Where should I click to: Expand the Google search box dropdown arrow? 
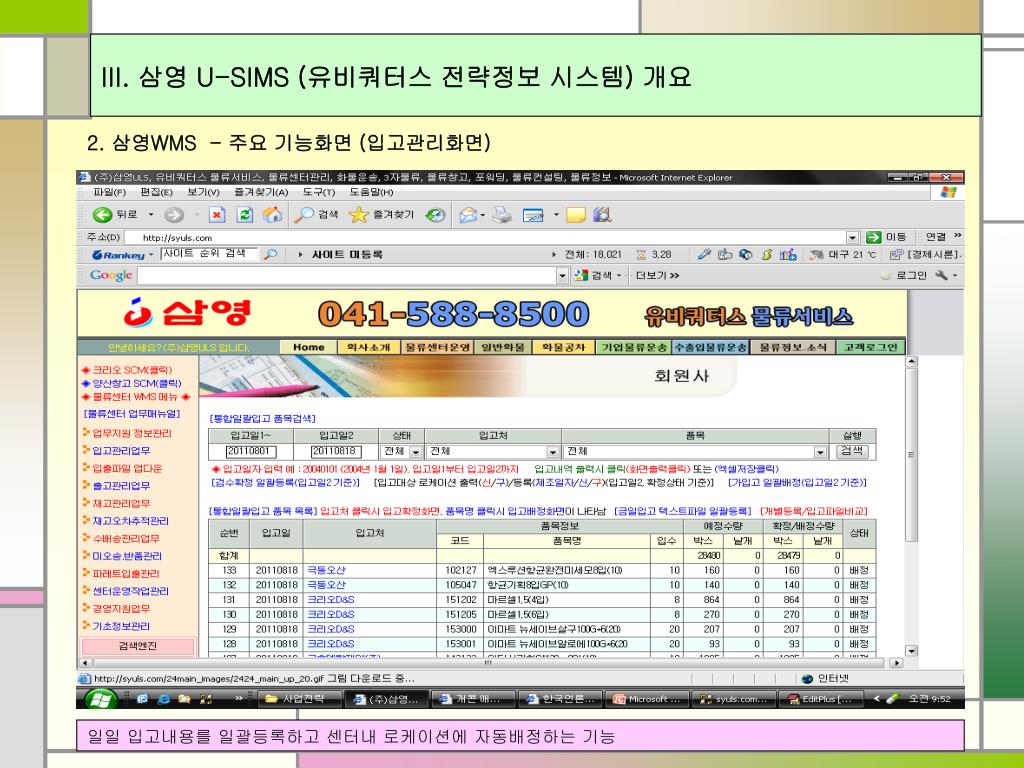point(562,276)
